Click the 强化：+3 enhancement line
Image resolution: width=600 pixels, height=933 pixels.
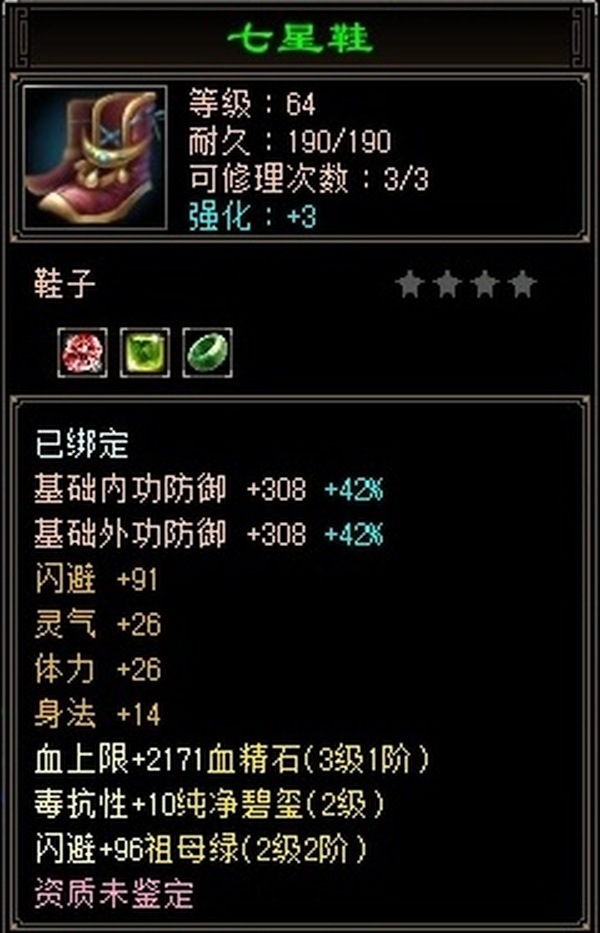pos(252,217)
